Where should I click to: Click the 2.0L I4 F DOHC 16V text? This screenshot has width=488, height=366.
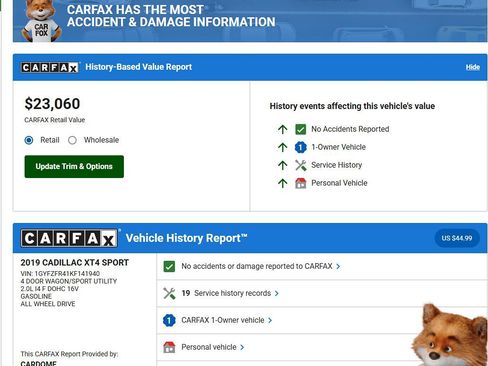(x=50, y=289)
